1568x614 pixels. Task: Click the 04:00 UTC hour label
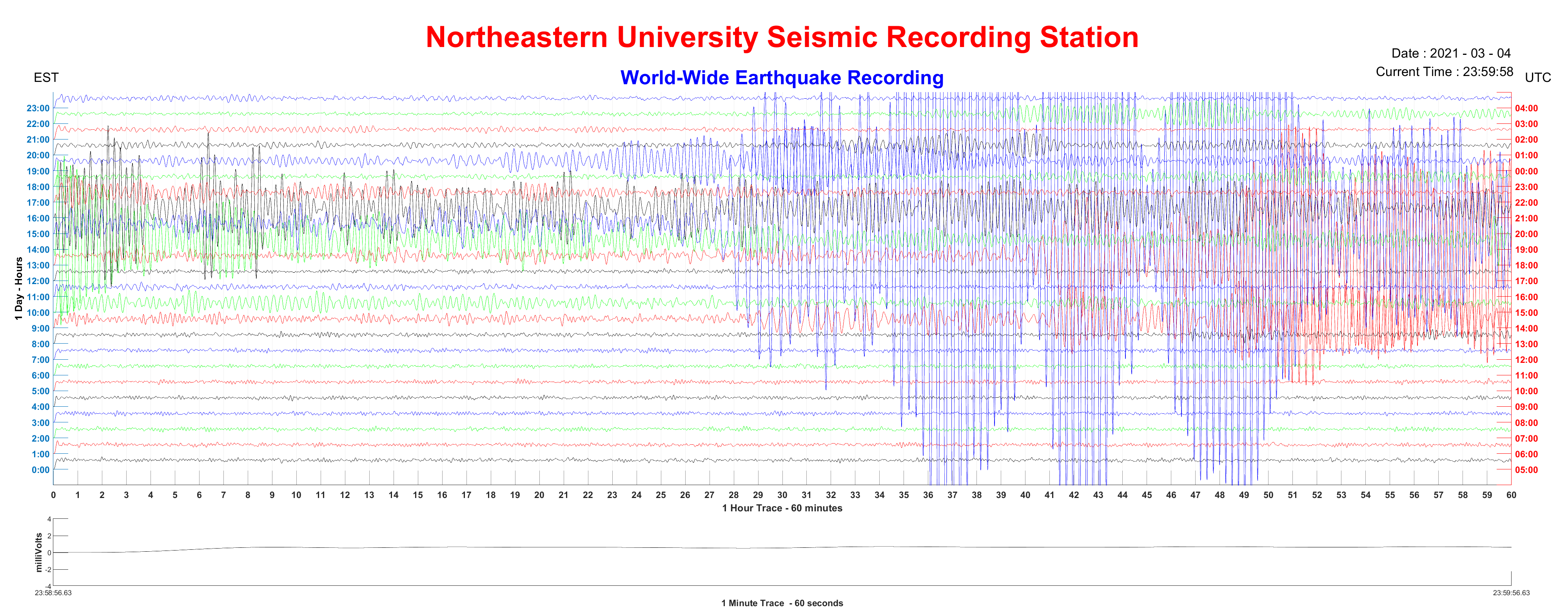pos(1526,108)
